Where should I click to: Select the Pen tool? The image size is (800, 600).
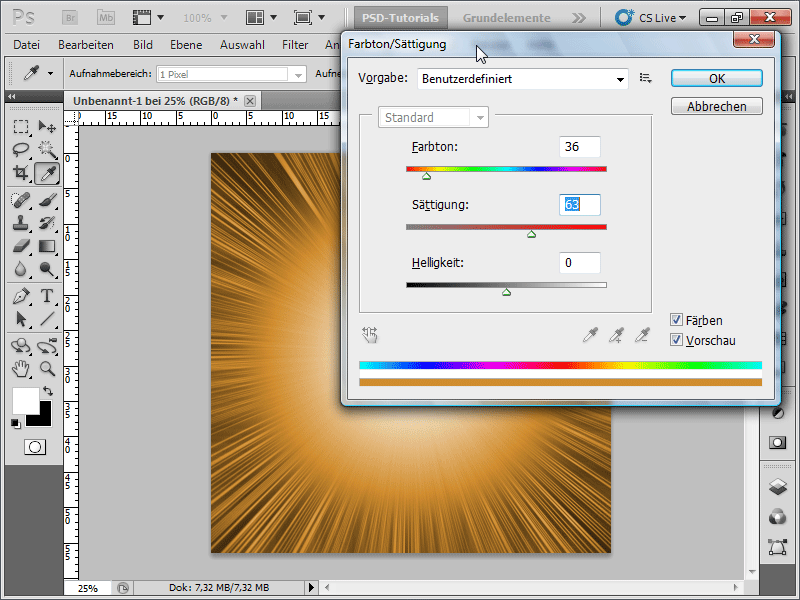(21, 296)
